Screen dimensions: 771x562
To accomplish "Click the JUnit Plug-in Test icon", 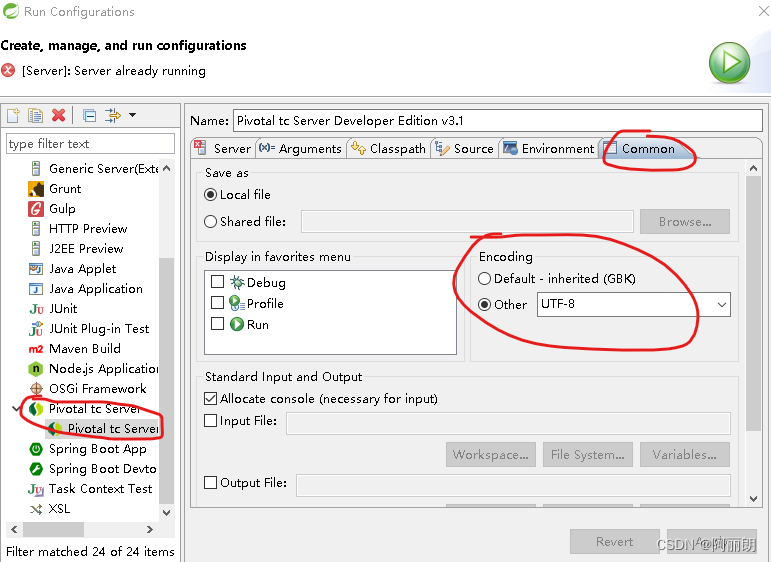I will (36, 328).
